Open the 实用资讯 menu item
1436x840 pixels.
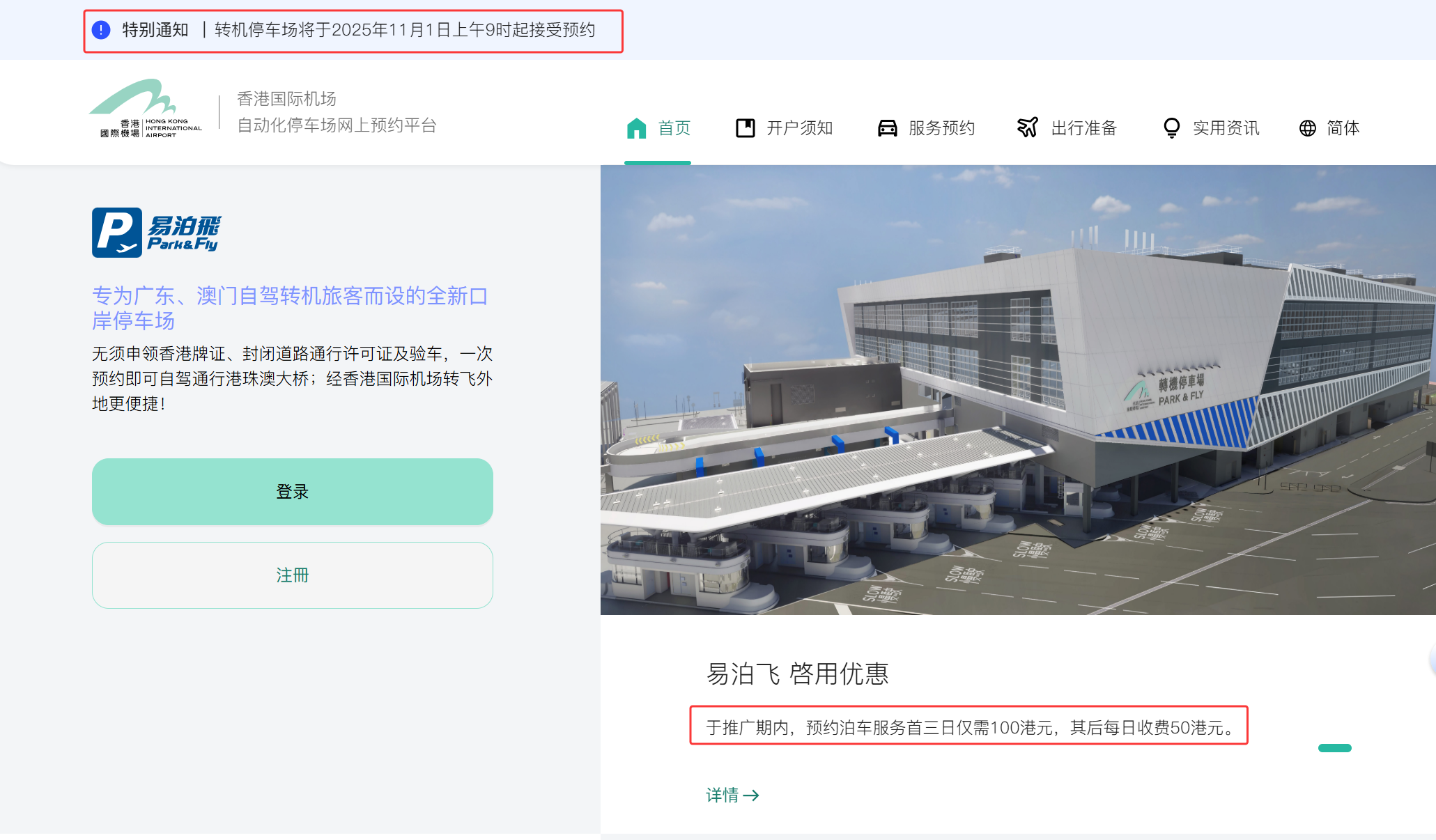pyautogui.click(x=1226, y=128)
